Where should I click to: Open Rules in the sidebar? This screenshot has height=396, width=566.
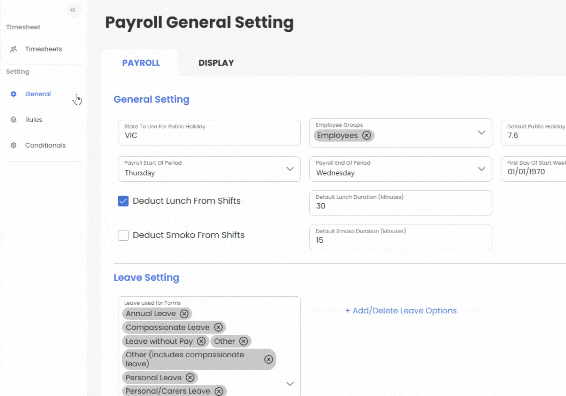tap(34, 119)
